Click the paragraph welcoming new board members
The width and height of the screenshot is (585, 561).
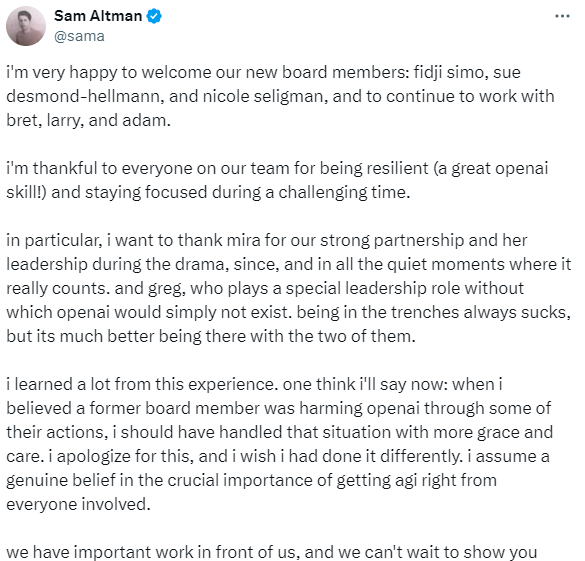pyautogui.click(x=280, y=96)
